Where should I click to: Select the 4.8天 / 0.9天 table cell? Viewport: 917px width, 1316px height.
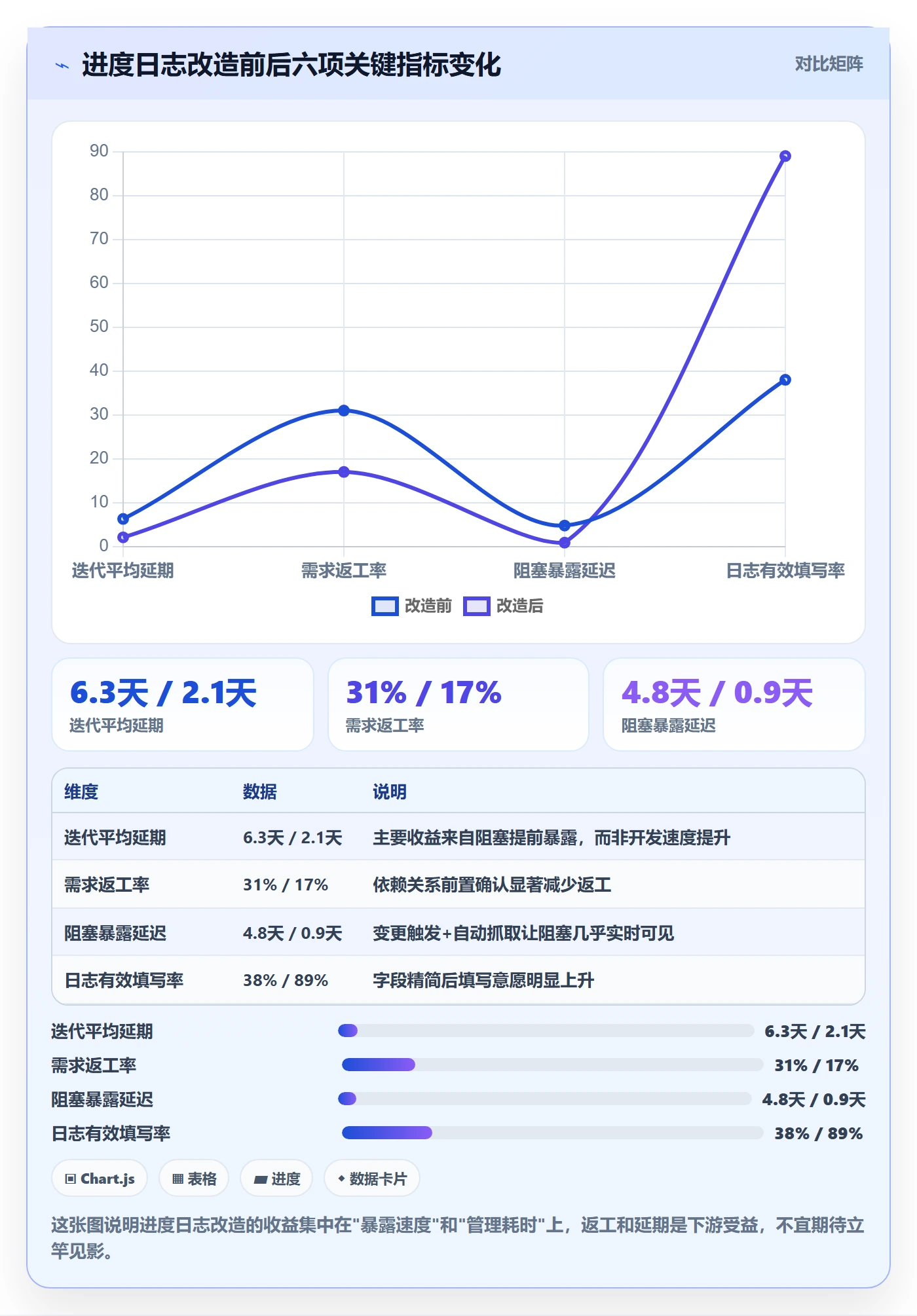pyautogui.click(x=293, y=933)
